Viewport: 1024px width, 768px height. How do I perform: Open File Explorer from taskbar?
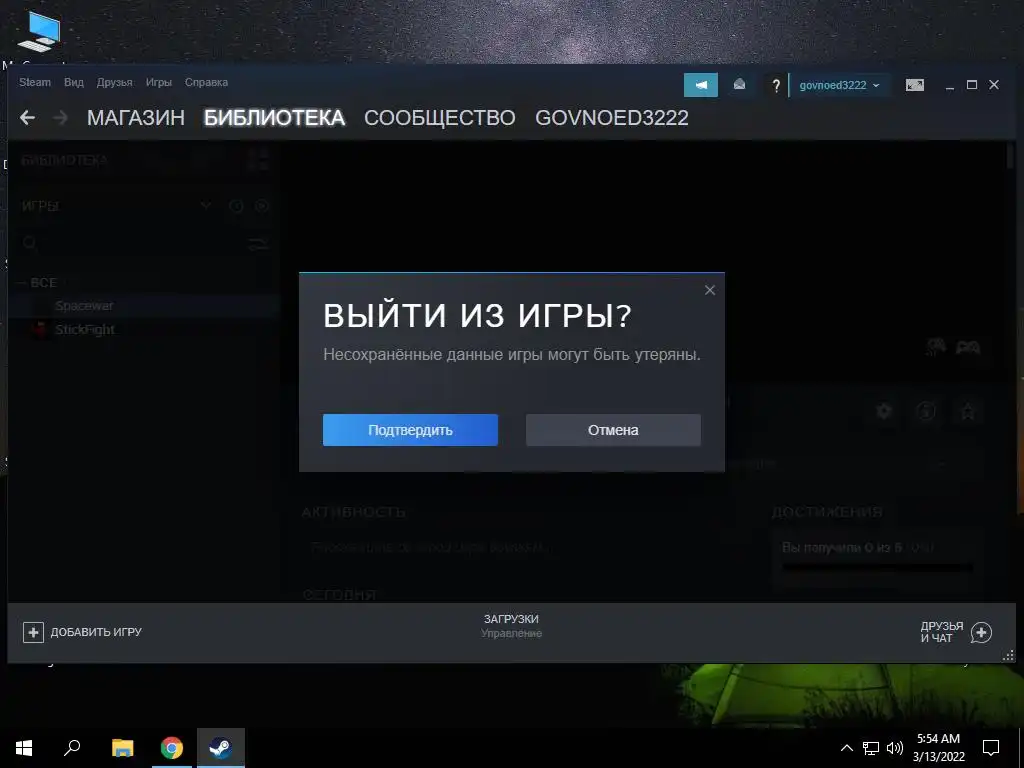[122, 748]
